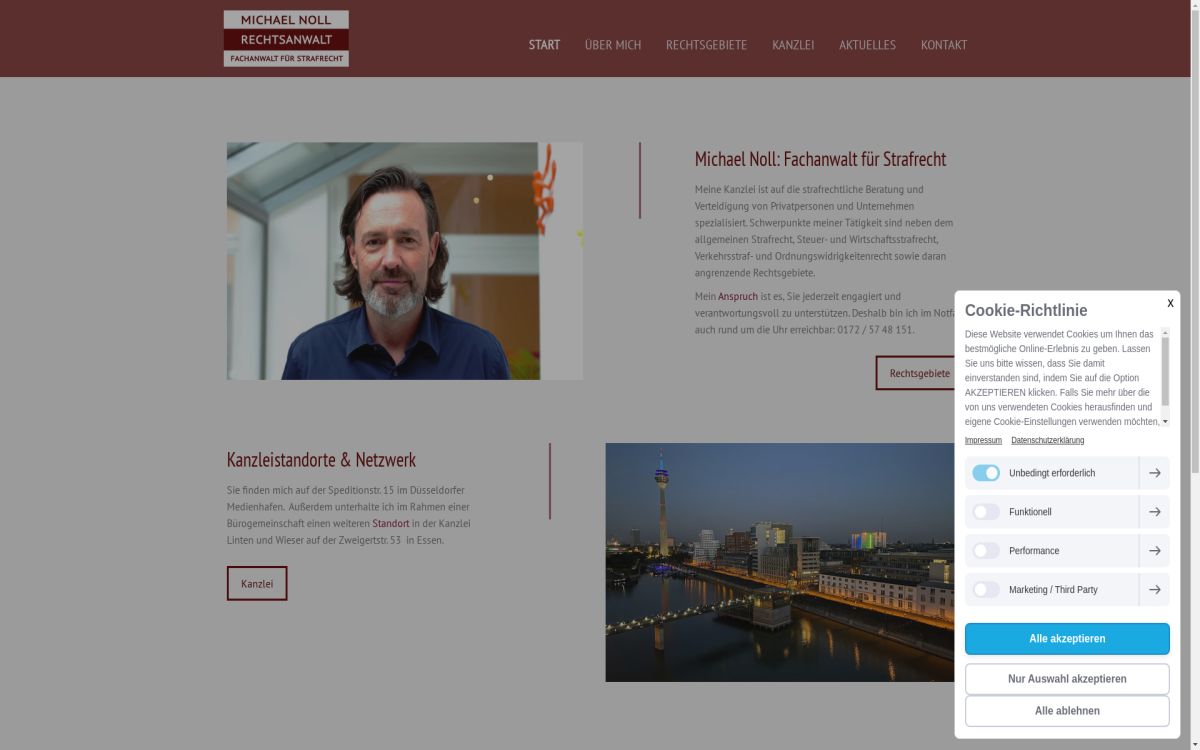Expand Funktionell cookie details arrow
The image size is (1200, 750).
coord(1154,512)
